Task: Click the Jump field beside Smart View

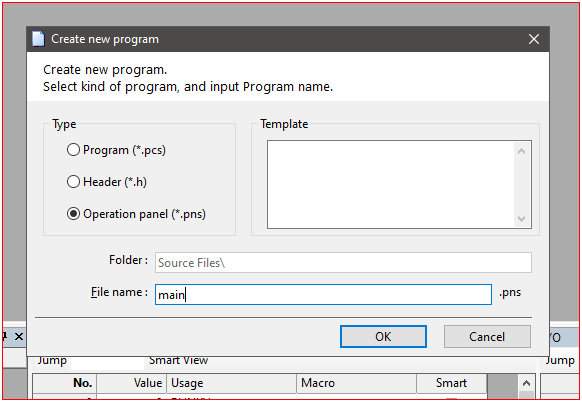Action: click(x=107, y=362)
